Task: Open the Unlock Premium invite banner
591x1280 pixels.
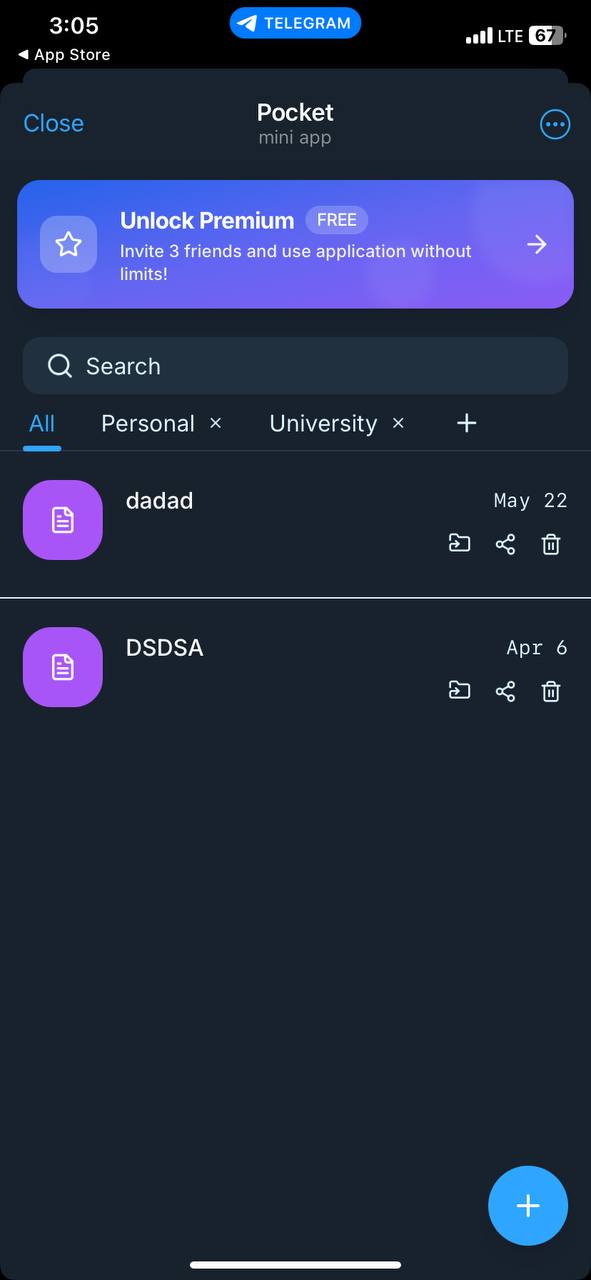Action: click(295, 243)
